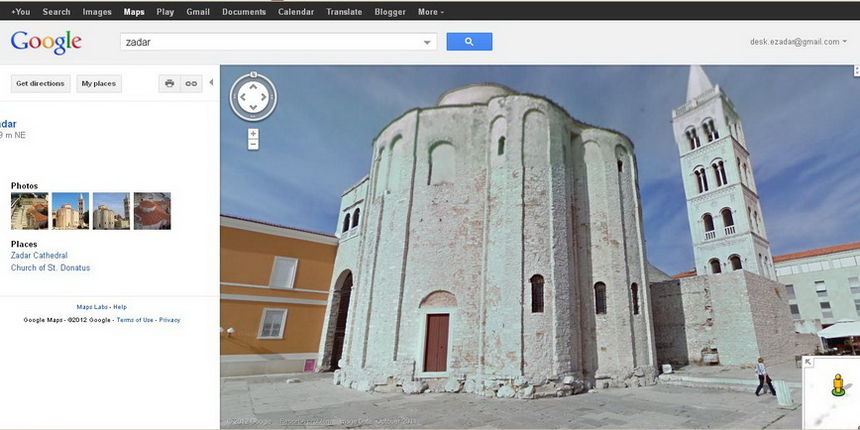Click the link chain icon button
This screenshot has height=430, width=860.
191,83
